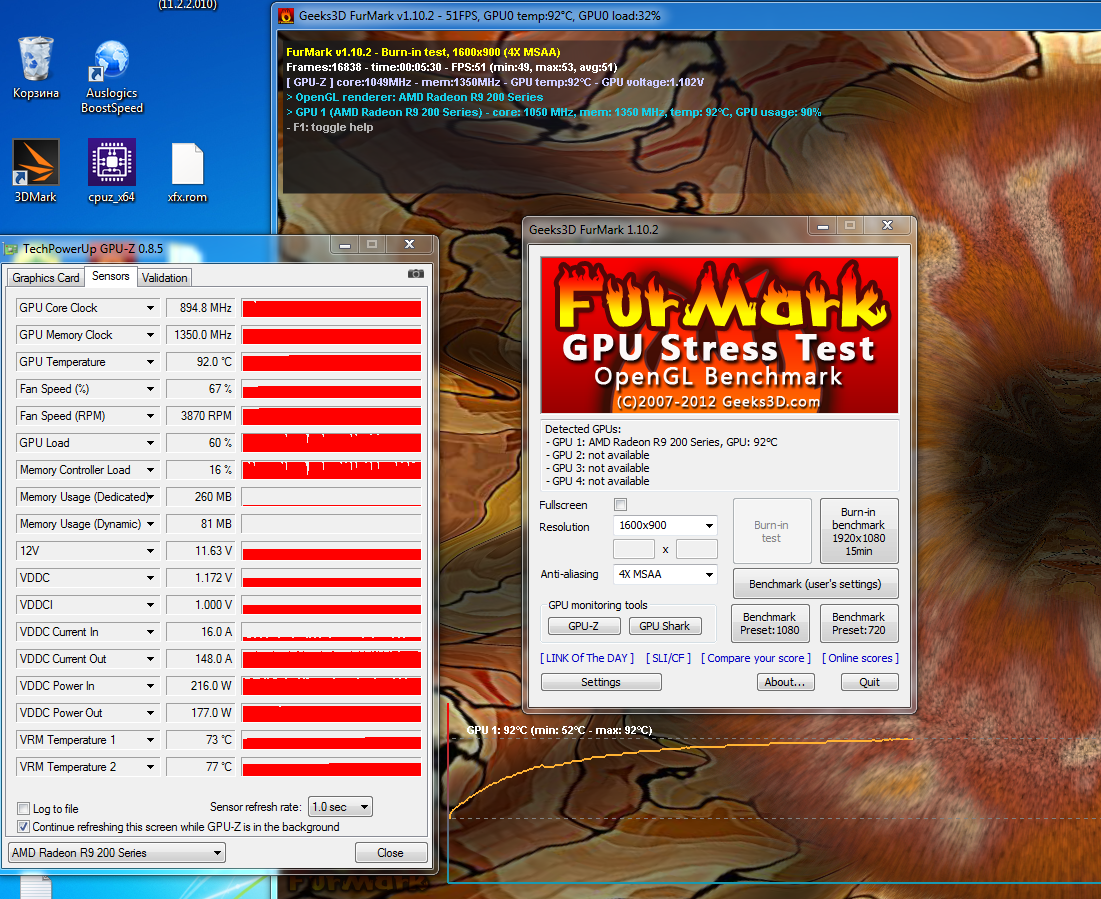Run Benchmark Preset:720

point(859,624)
